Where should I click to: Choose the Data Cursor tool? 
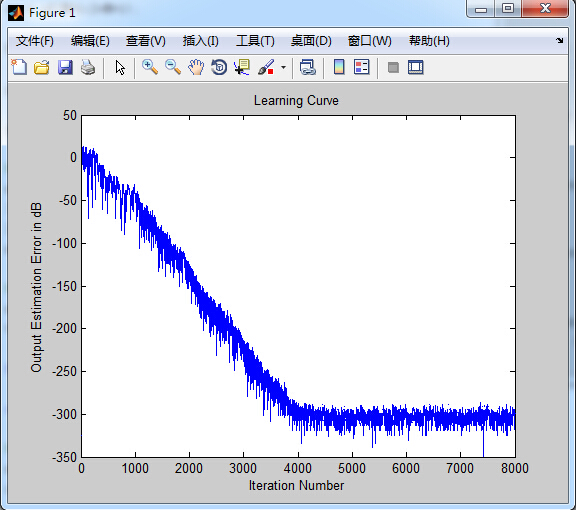click(x=242, y=68)
